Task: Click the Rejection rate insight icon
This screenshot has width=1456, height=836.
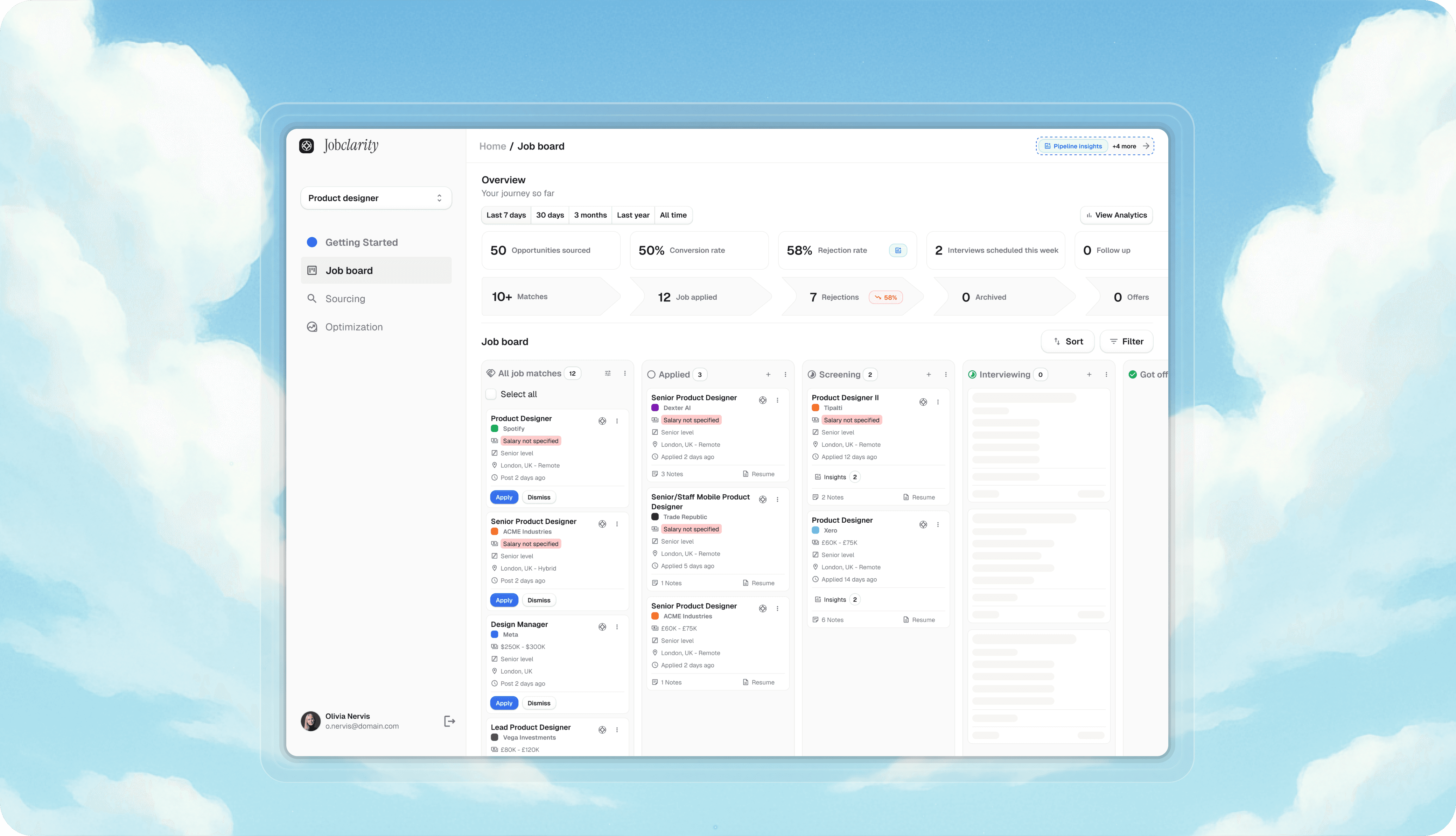Action: click(898, 250)
